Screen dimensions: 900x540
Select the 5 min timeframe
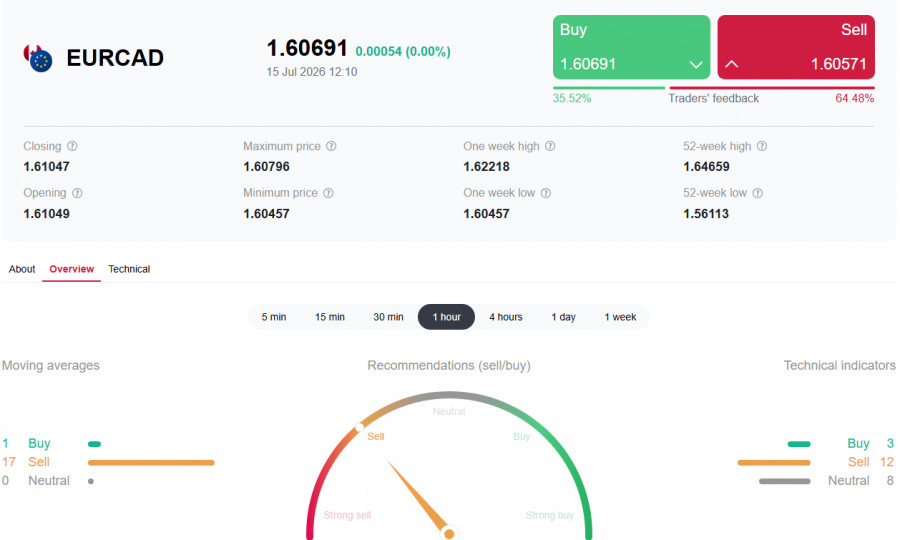274,317
